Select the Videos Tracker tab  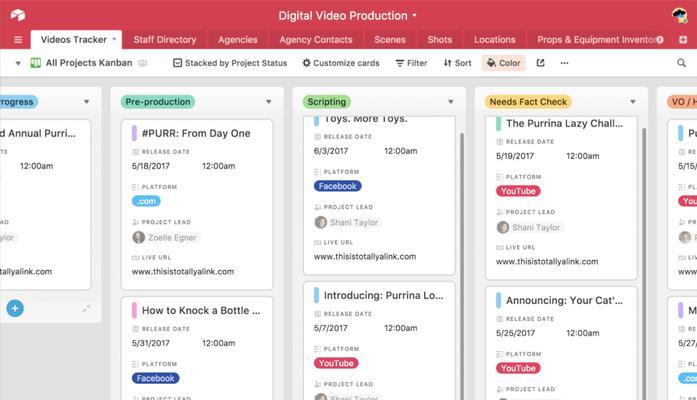(74, 40)
